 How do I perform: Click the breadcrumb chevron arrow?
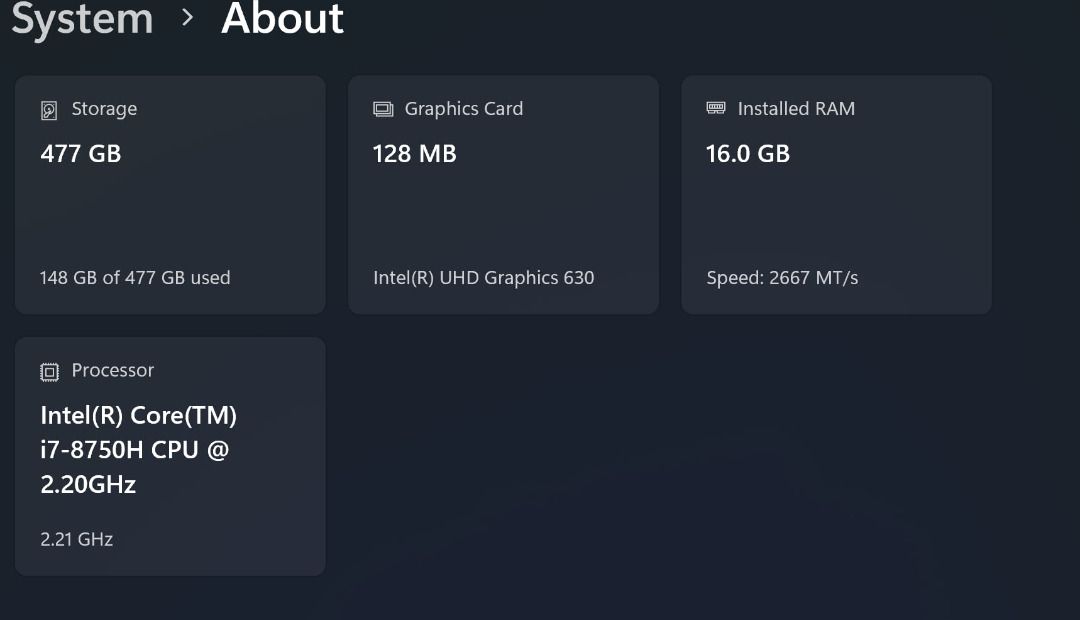tap(187, 17)
